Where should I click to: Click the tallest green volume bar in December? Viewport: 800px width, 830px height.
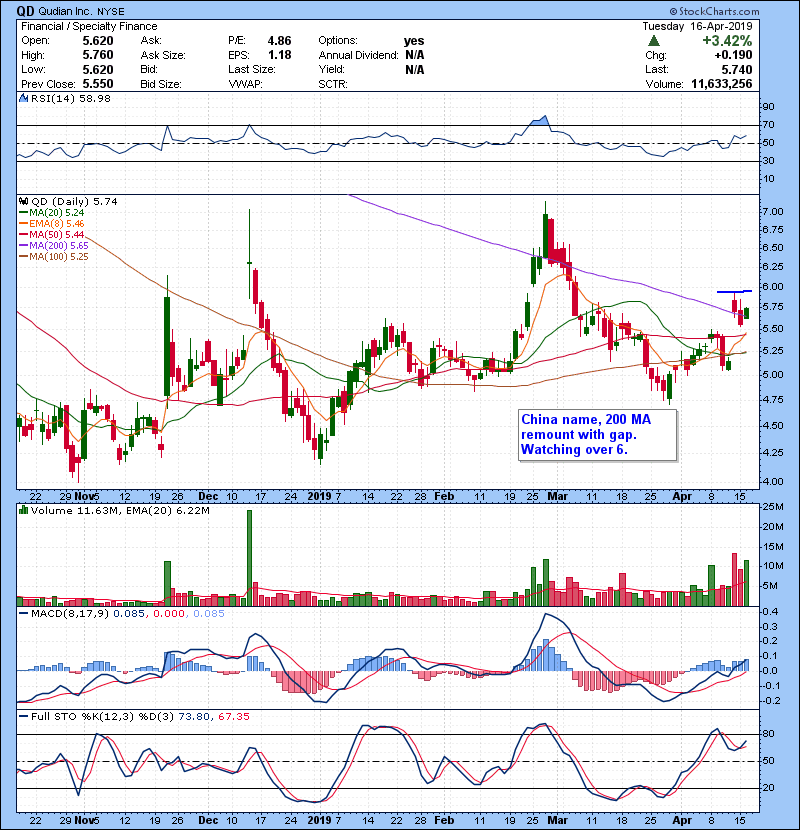249,558
